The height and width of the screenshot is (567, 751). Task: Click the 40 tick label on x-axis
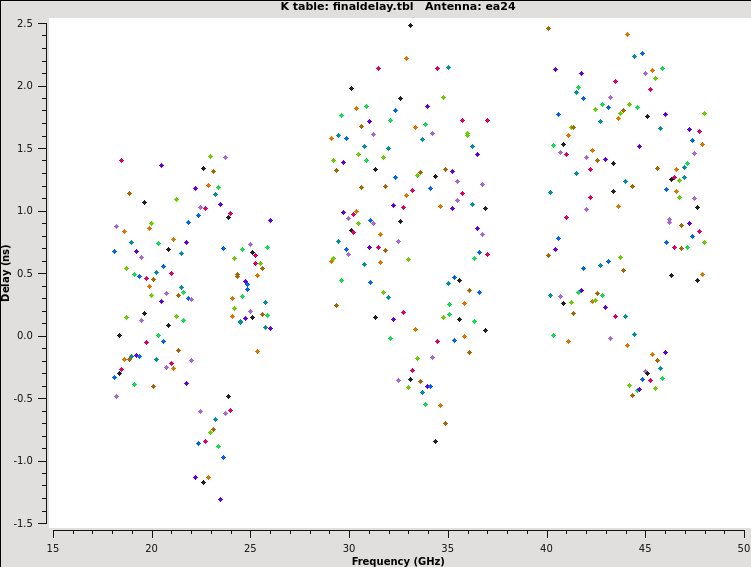tap(546, 547)
